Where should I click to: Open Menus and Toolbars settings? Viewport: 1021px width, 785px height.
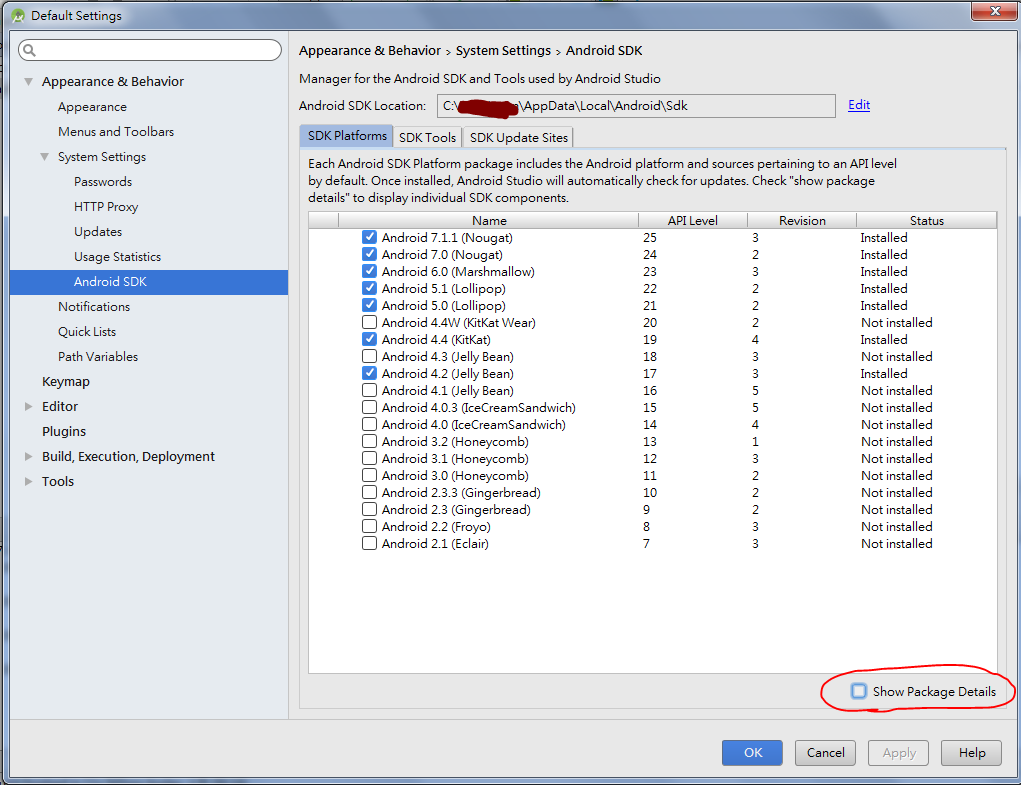click(116, 131)
